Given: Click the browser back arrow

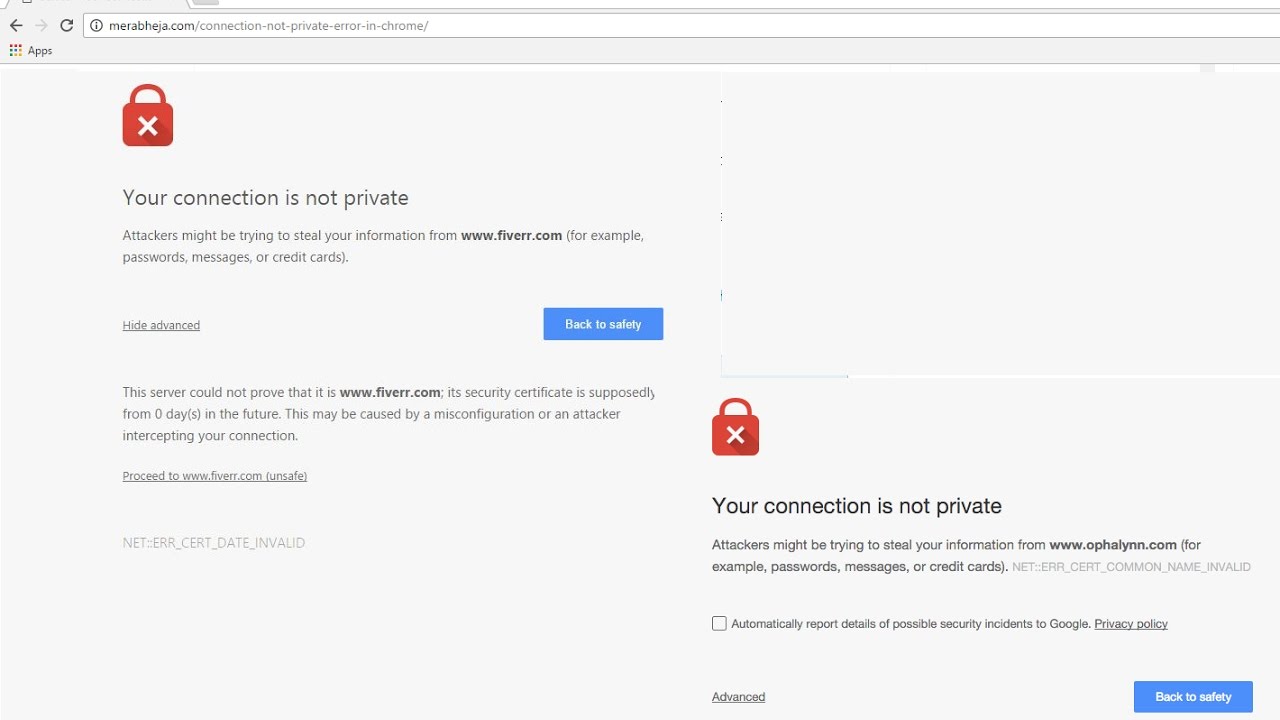Looking at the screenshot, I should pyautogui.click(x=16, y=26).
